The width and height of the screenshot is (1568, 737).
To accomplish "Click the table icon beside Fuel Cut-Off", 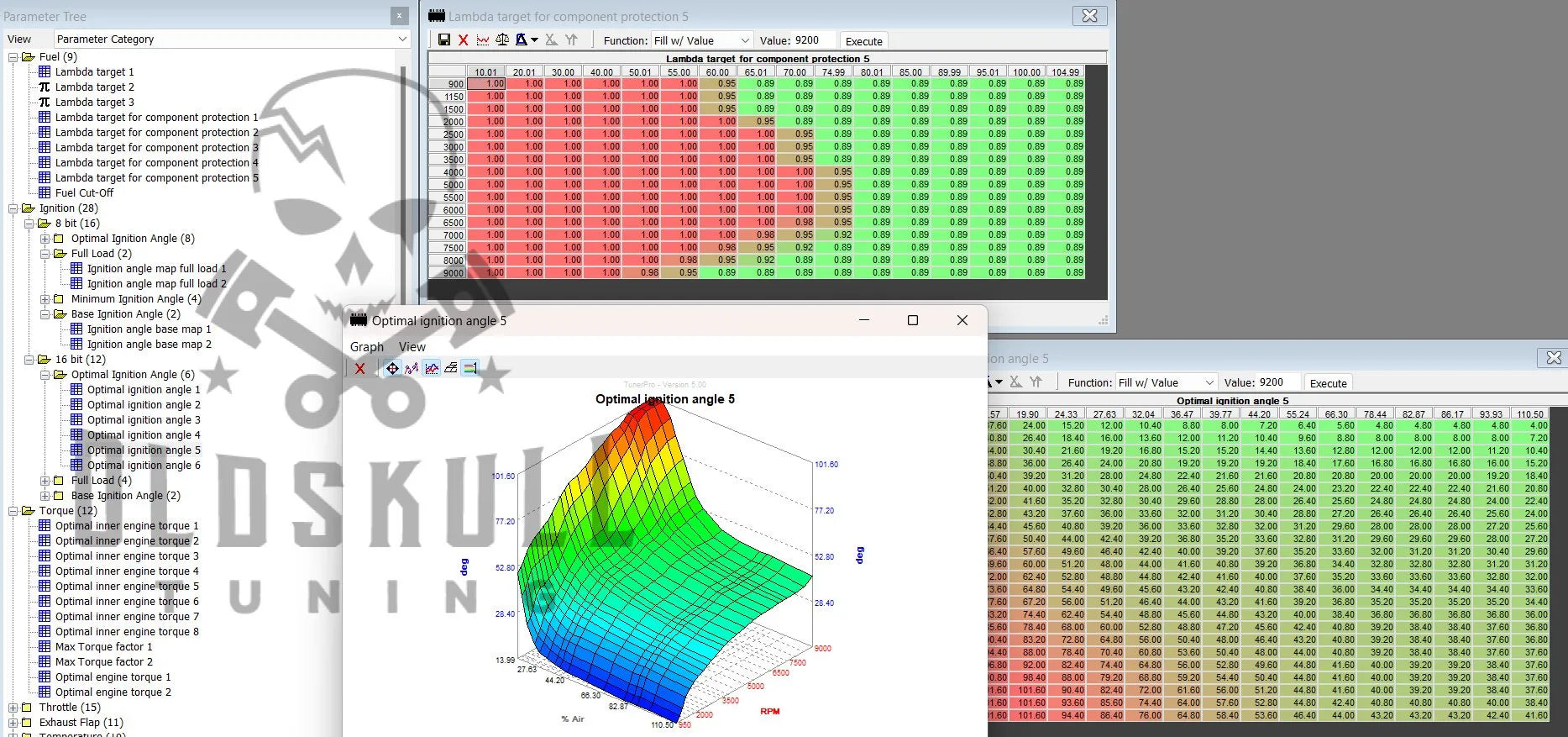I will click(45, 192).
